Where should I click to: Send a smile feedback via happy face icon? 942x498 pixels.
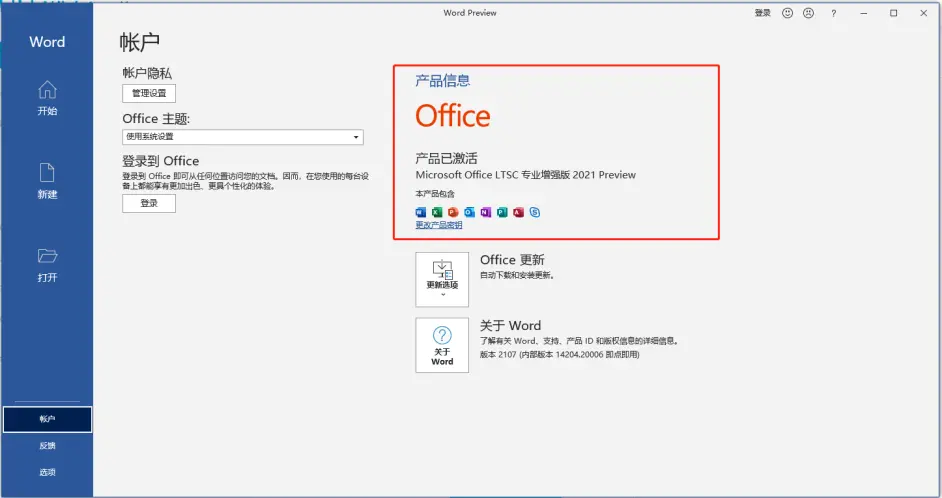(788, 13)
